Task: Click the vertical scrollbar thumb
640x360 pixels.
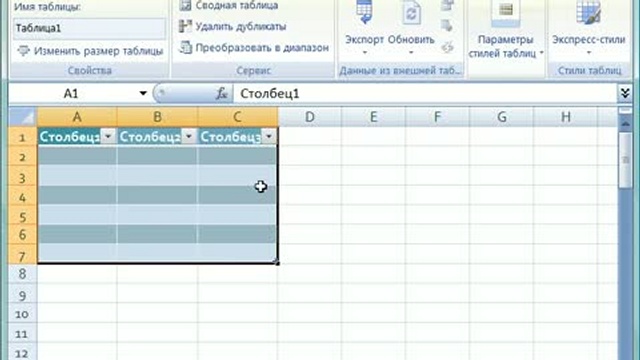Action: point(625,160)
